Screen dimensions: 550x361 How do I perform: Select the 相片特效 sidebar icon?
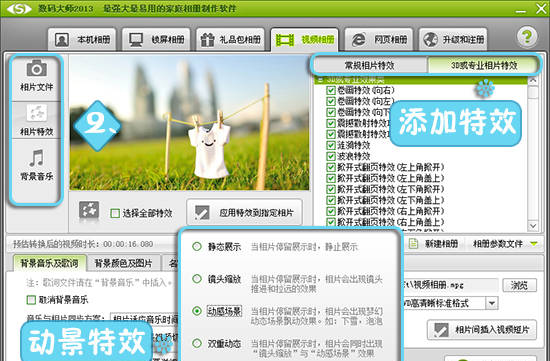point(36,113)
